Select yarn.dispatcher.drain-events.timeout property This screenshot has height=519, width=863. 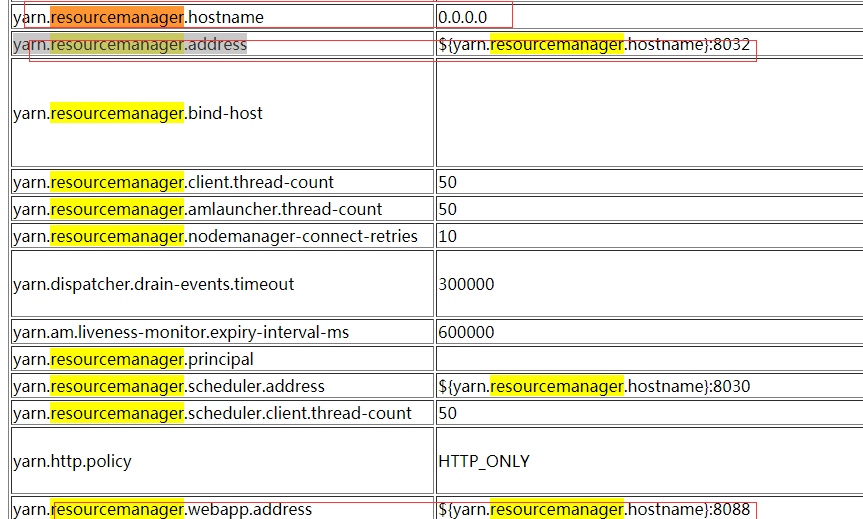point(154,284)
